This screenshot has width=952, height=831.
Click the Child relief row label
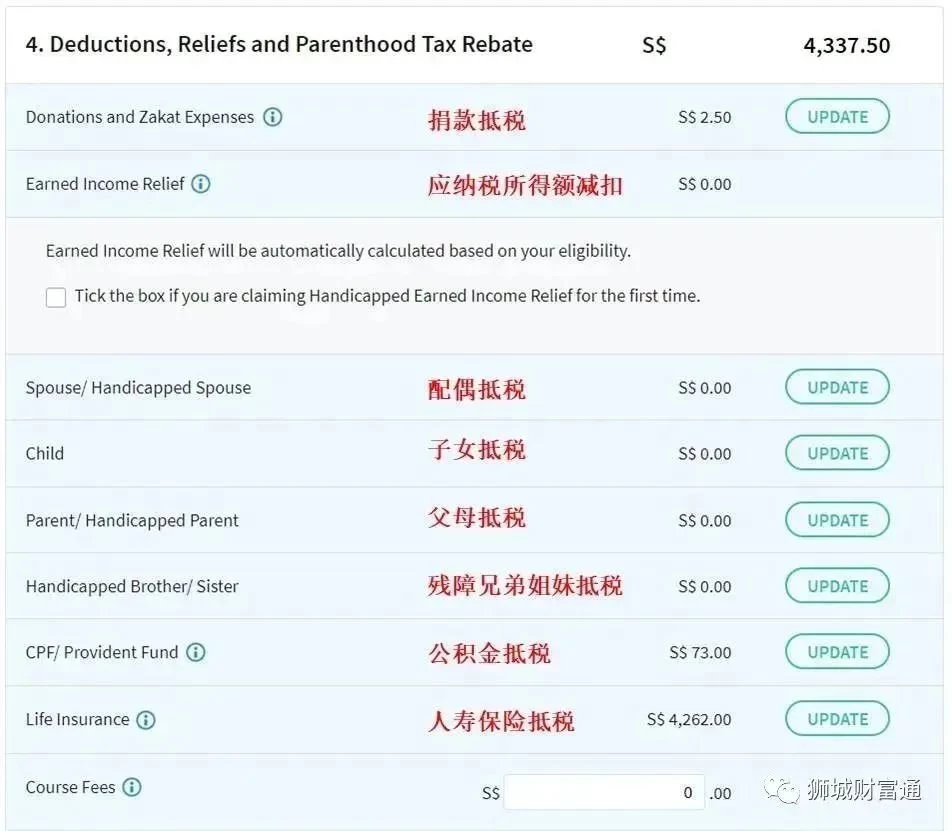click(44, 453)
